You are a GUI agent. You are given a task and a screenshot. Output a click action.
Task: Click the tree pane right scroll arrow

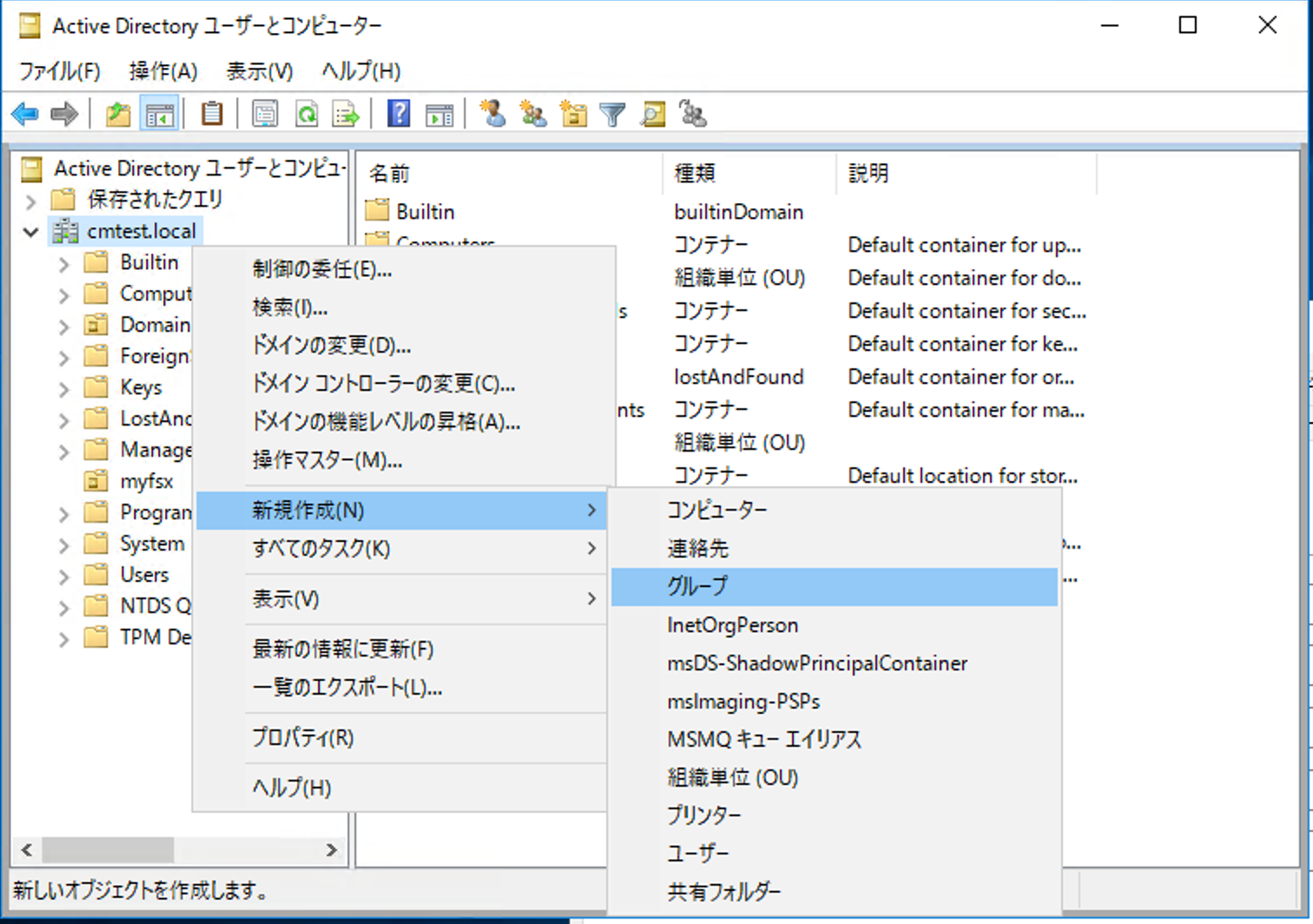pyautogui.click(x=332, y=850)
